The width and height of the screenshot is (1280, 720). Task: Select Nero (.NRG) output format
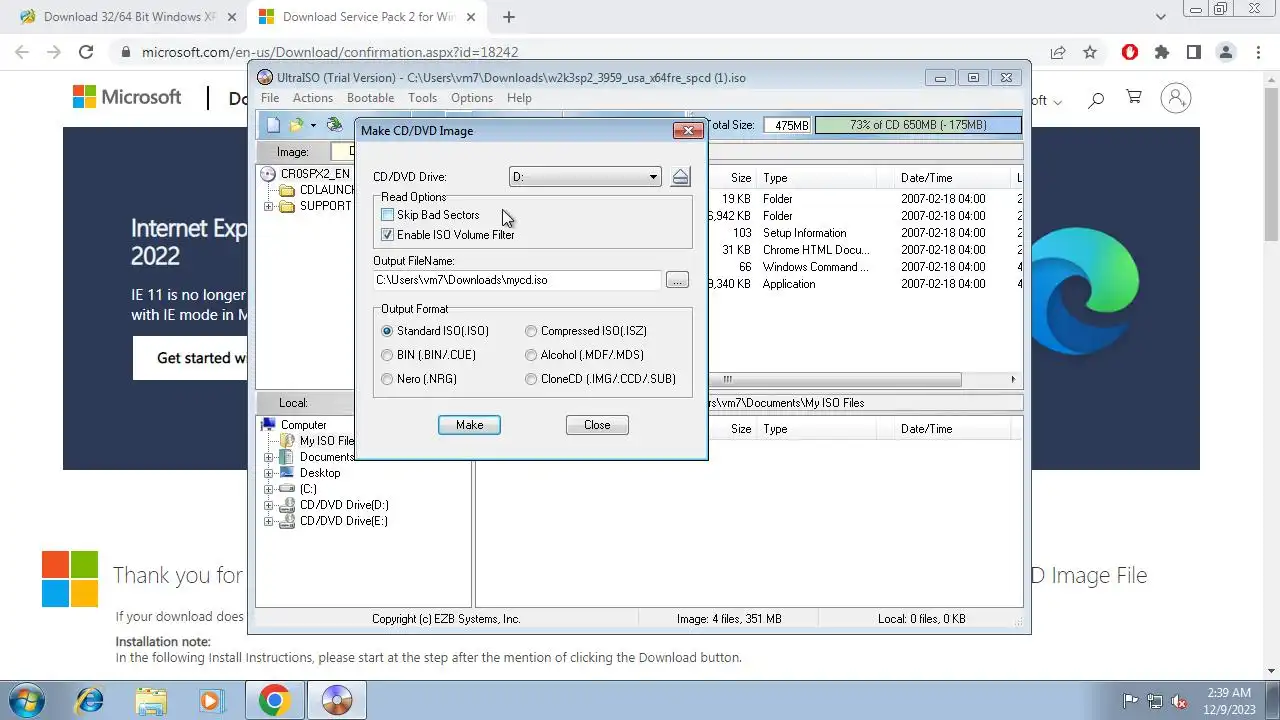tap(387, 379)
